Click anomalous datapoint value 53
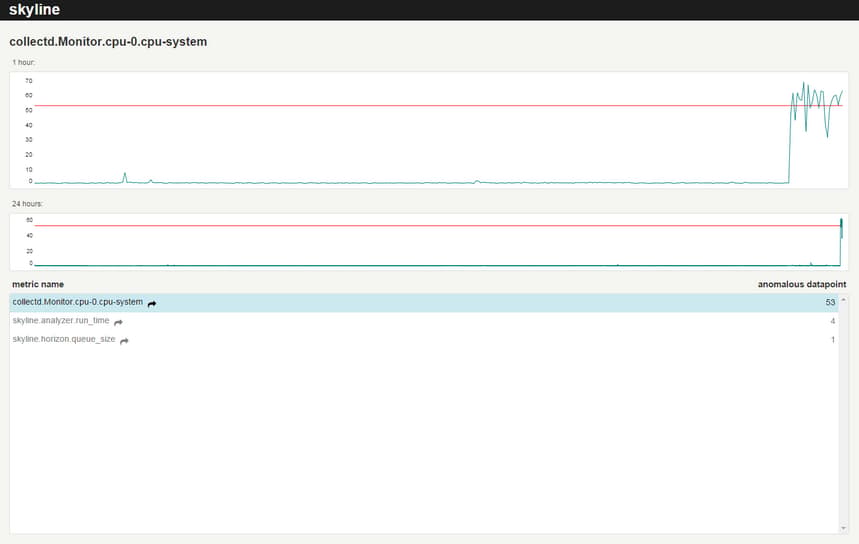859x544 pixels. 830,302
